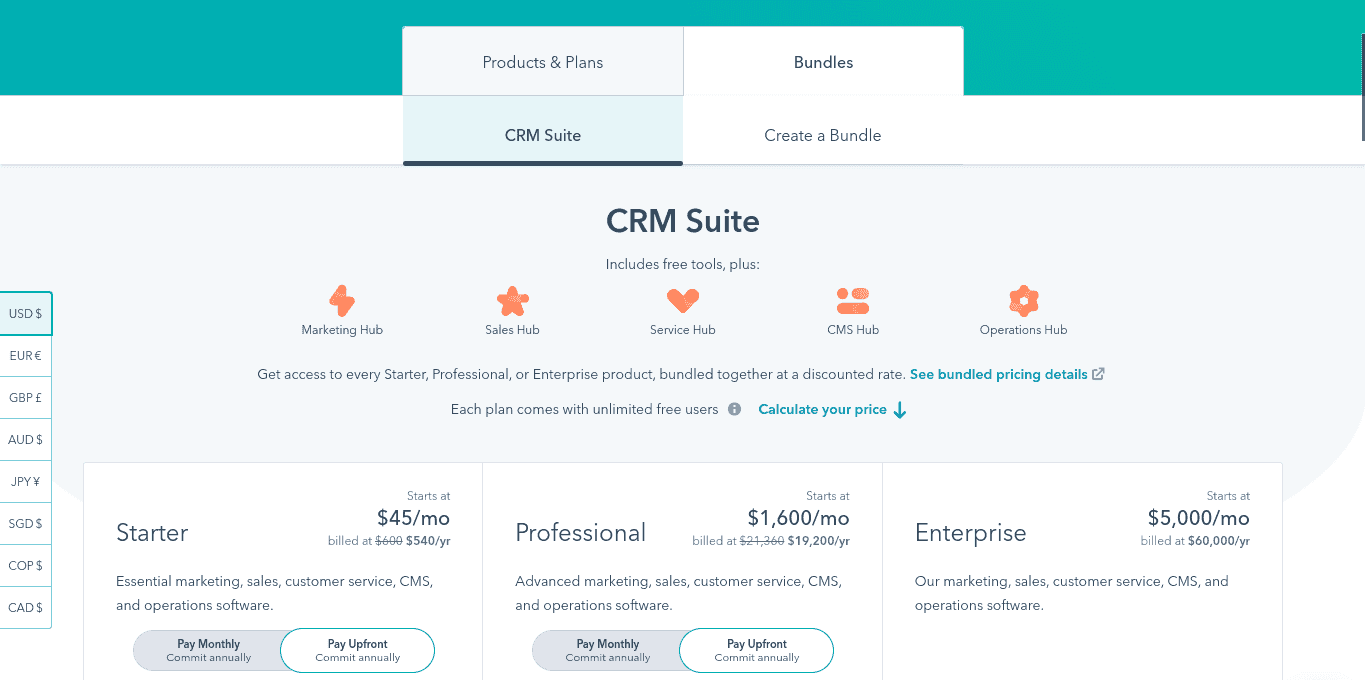Screen dimensions: 1365x680
Task: Open the Bundles tab
Action: [823, 62]
